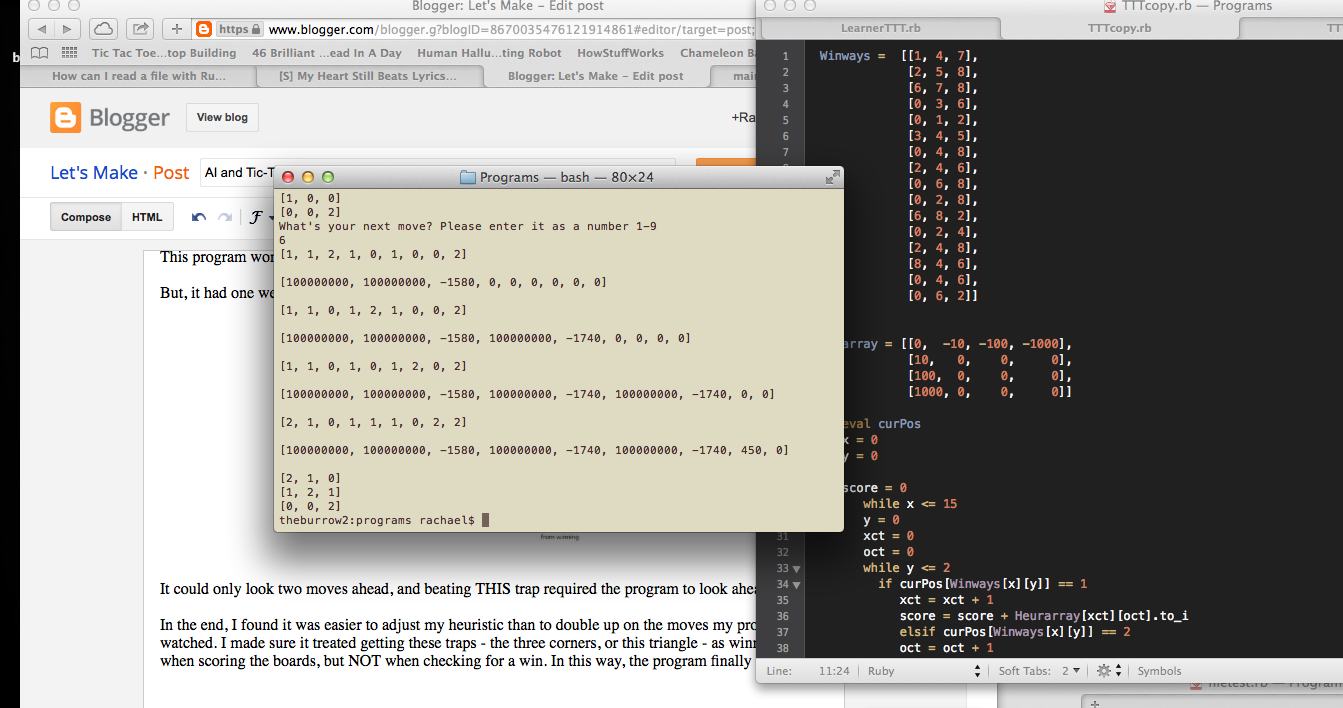The image size is (1343, 708).
Task: Add bookmark with the plus button
Action: click(x=177, y=29)
